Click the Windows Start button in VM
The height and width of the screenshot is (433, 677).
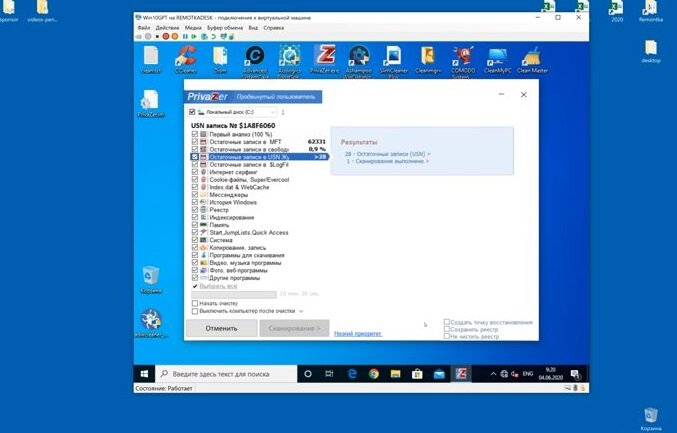click(x=144, y=374)
